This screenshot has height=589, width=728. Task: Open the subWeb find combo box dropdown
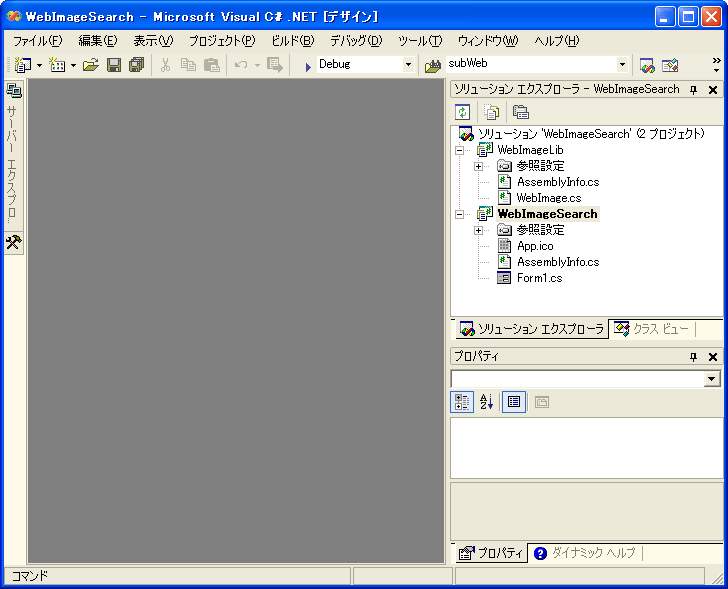click(x=623, y=65)
